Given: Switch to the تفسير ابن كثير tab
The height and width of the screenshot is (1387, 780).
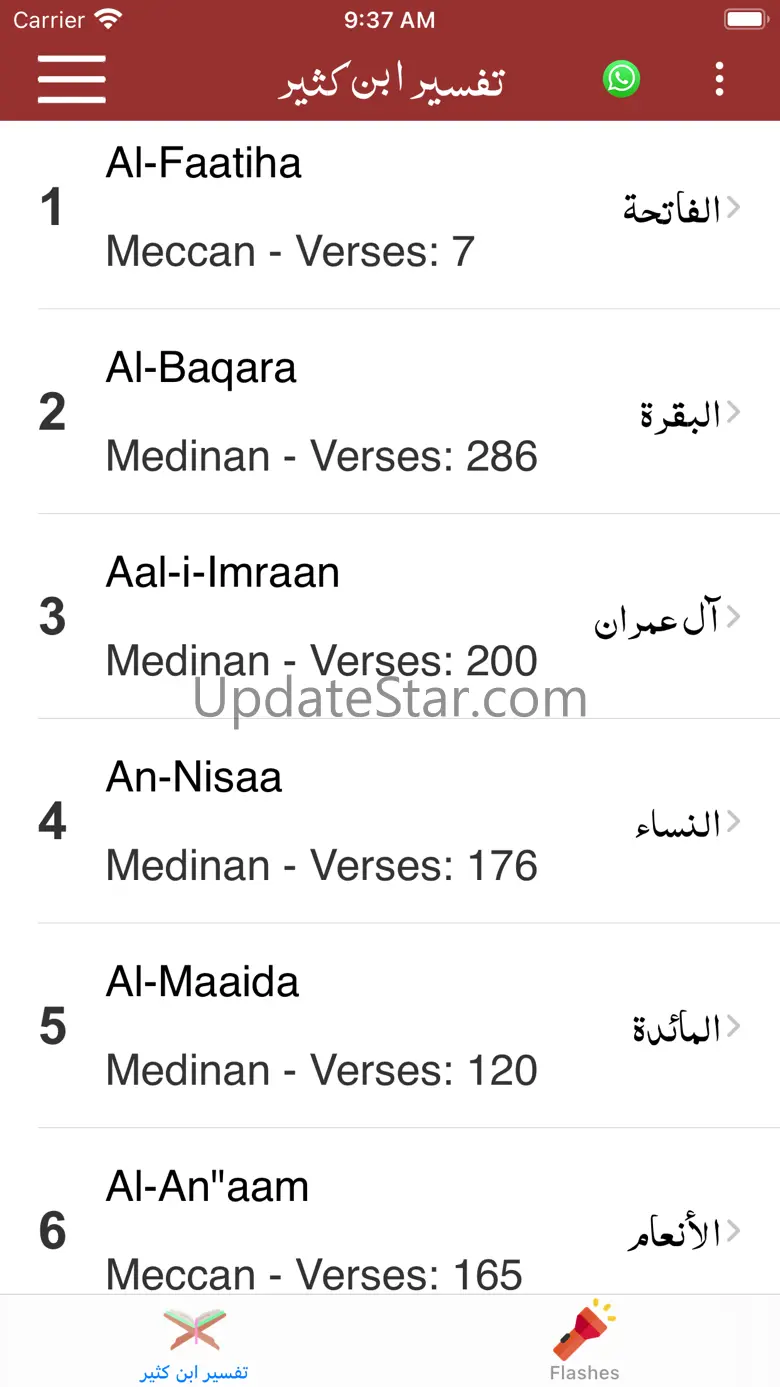Looking at the screenshot, I should click(194, 1372).
